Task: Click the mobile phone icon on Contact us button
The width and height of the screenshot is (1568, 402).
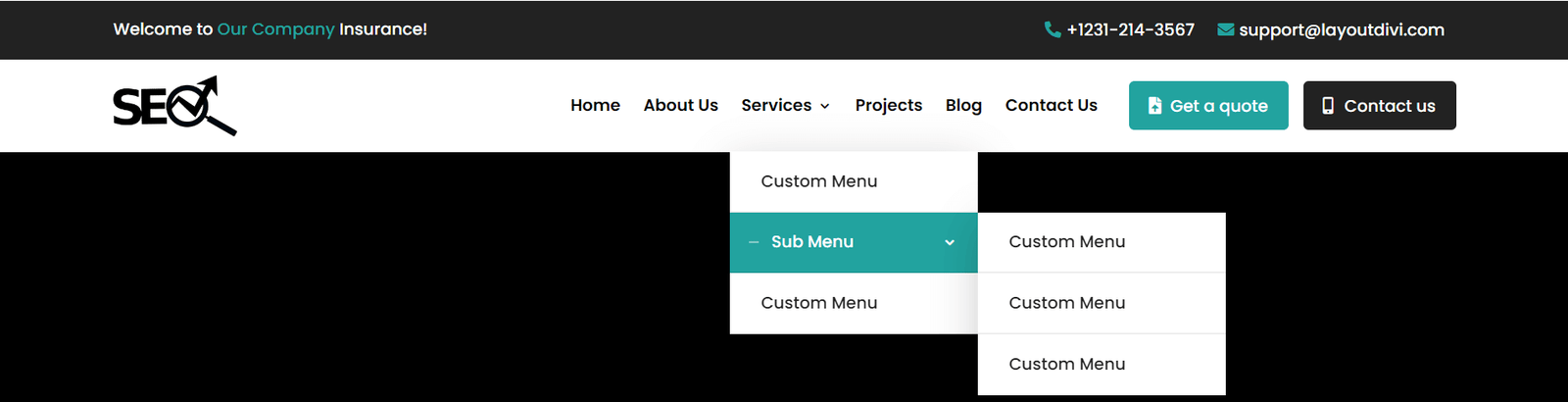Action: coord(1328,106)
